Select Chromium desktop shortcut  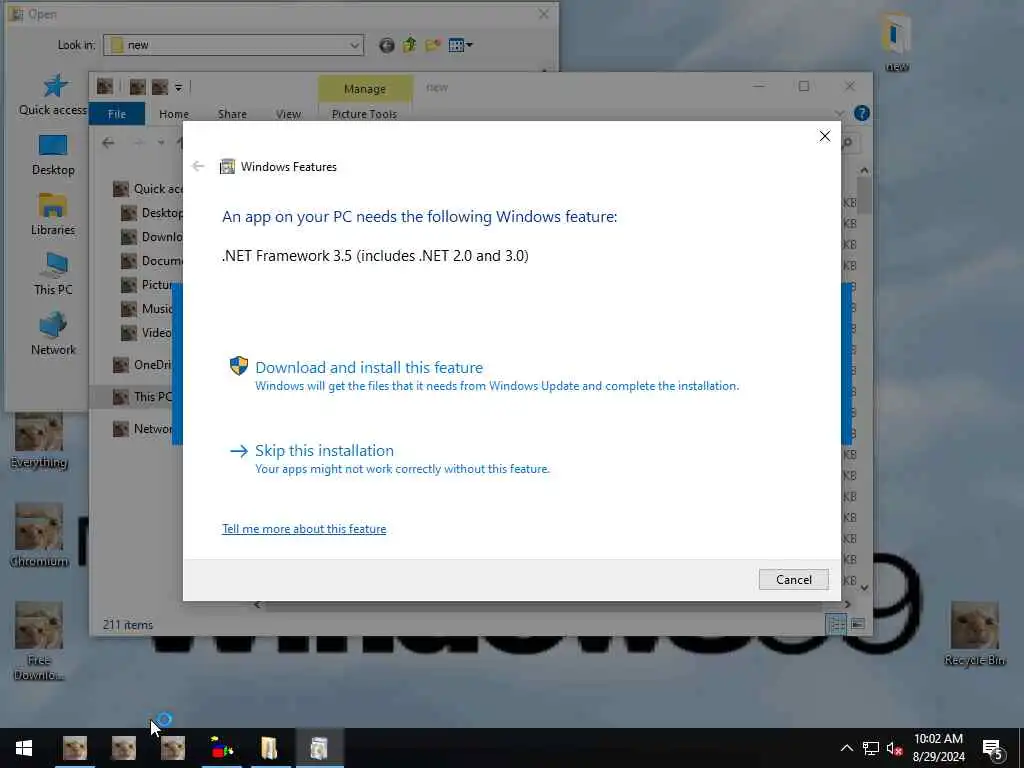[39, 536]
